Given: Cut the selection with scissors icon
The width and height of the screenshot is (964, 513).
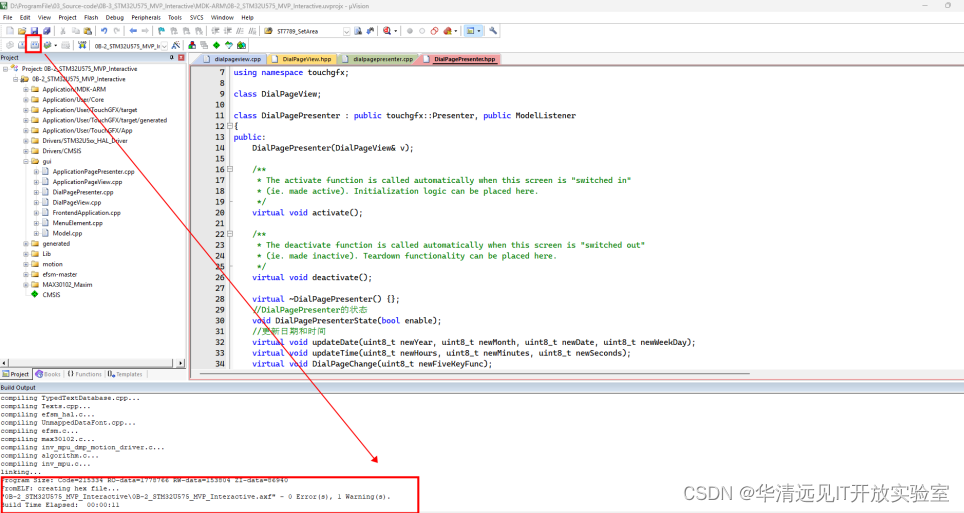Looking at the screenshot, I should pos(63,31).
